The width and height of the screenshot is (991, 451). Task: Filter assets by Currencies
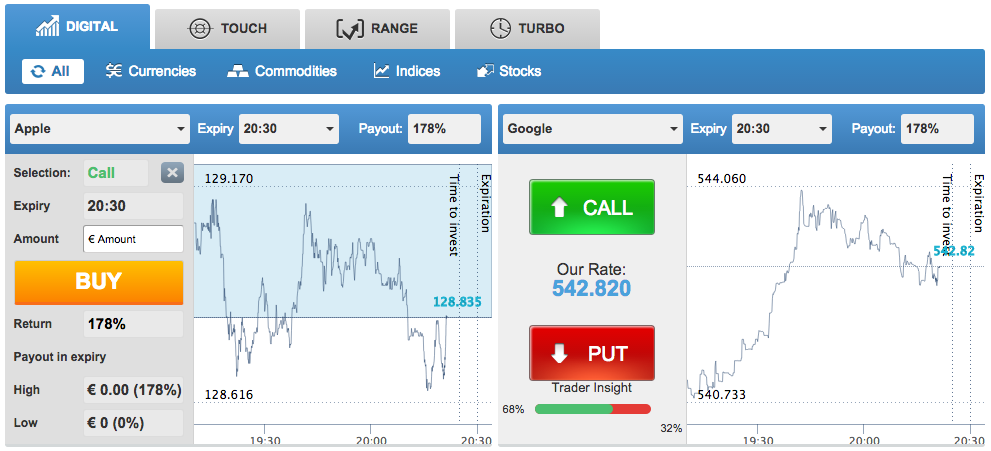(150, 71)
